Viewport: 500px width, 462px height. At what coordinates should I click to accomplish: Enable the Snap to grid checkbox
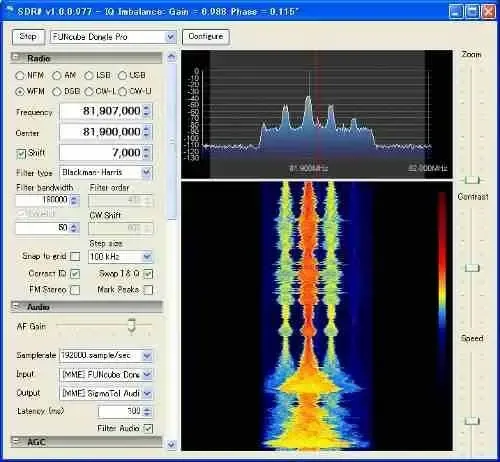[76, 256]
